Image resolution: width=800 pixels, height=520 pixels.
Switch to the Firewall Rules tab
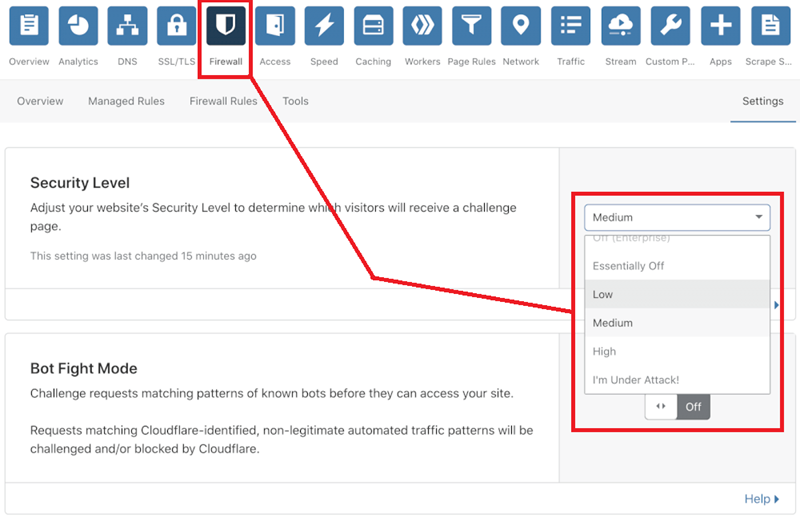[x=223, y=101]
